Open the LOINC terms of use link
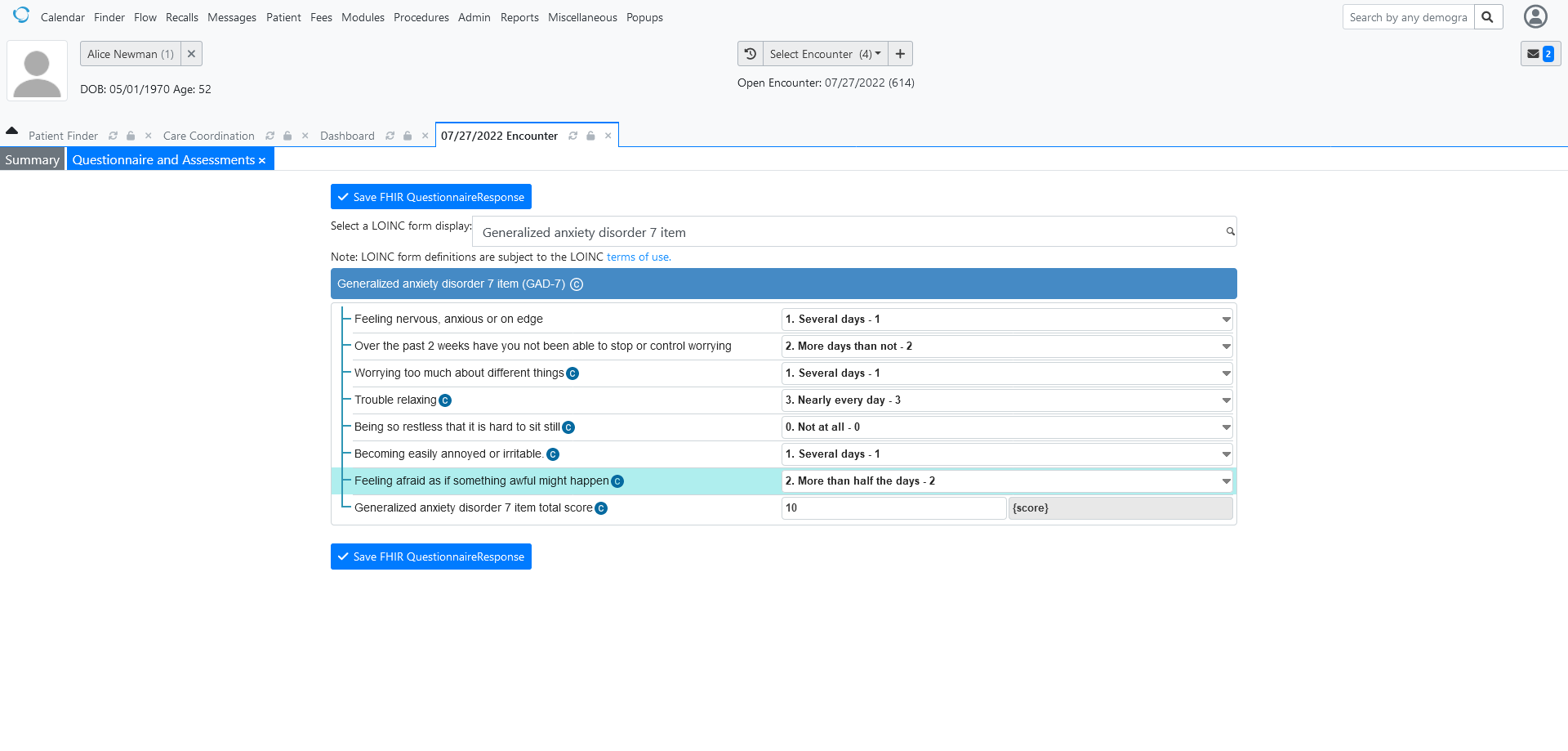The image size is (1568, 751). [638, 257]
